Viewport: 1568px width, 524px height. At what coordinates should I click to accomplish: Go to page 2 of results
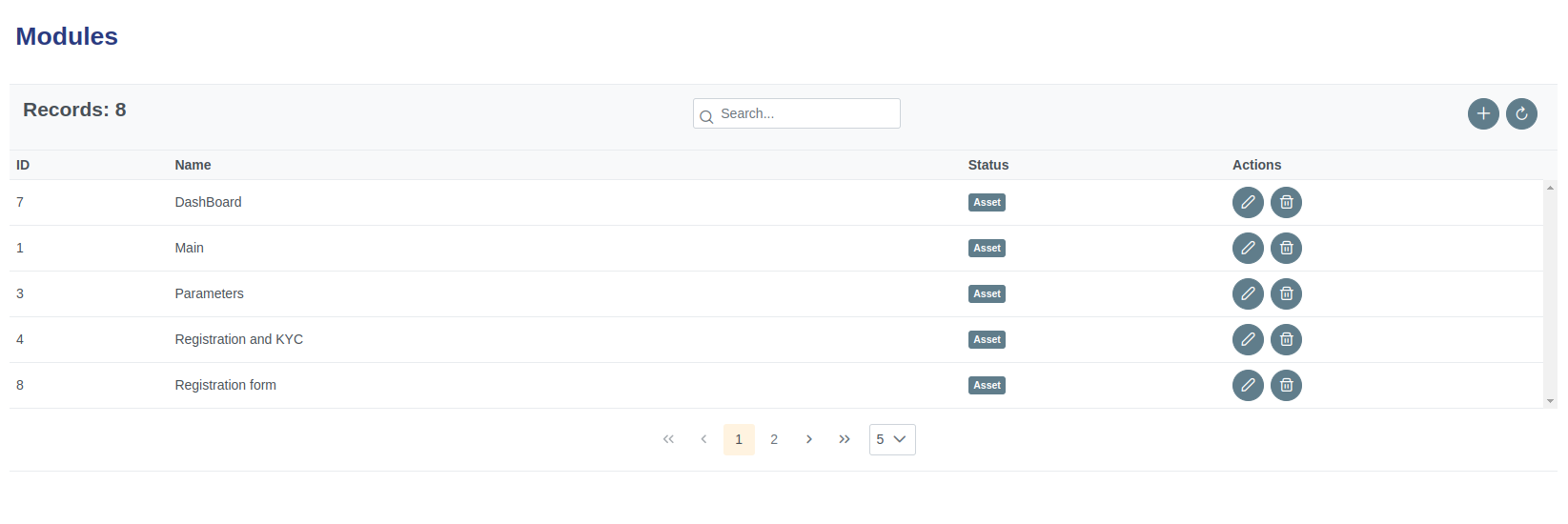click(774, 439)
